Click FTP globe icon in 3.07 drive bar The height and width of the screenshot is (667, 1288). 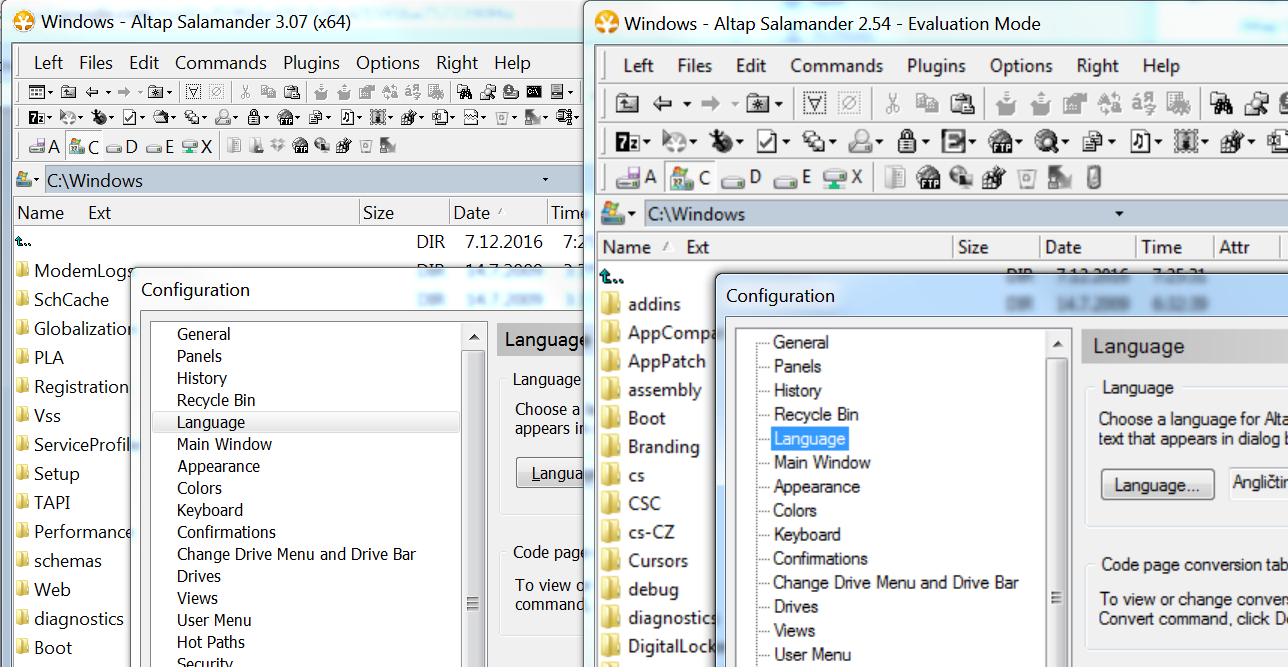(300, 146)
